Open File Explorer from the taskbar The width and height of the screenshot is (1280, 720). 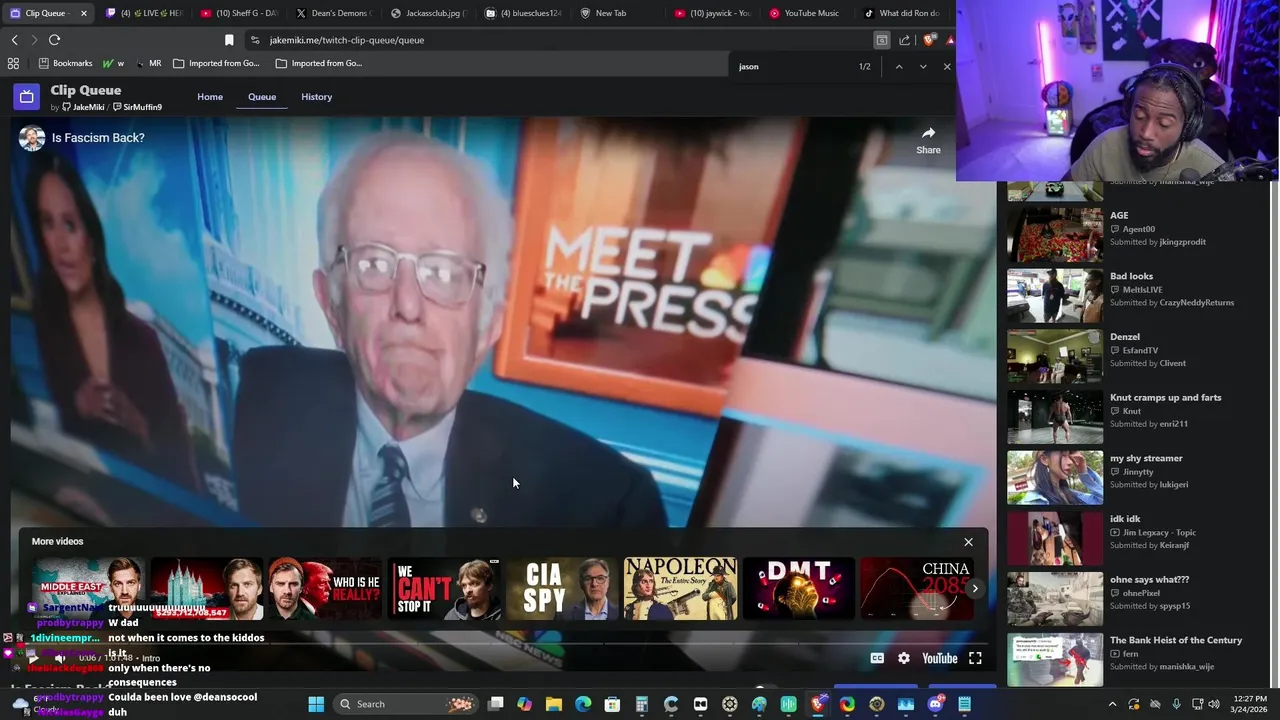(554, 704)
